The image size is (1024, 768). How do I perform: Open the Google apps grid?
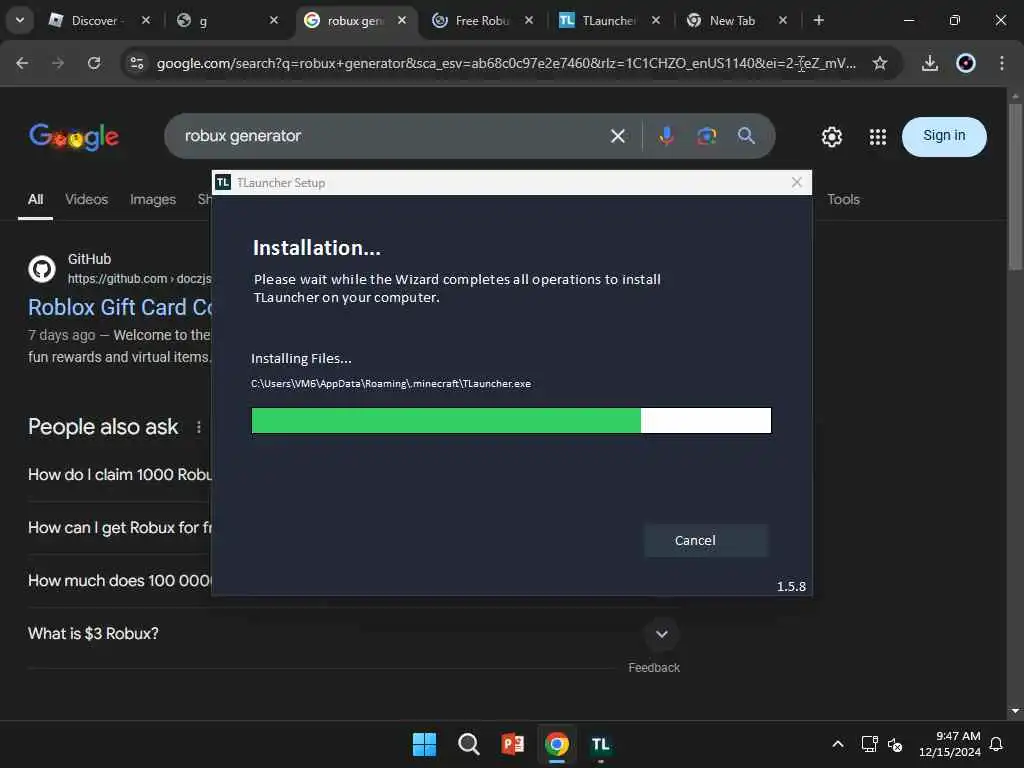coord(878,136)
